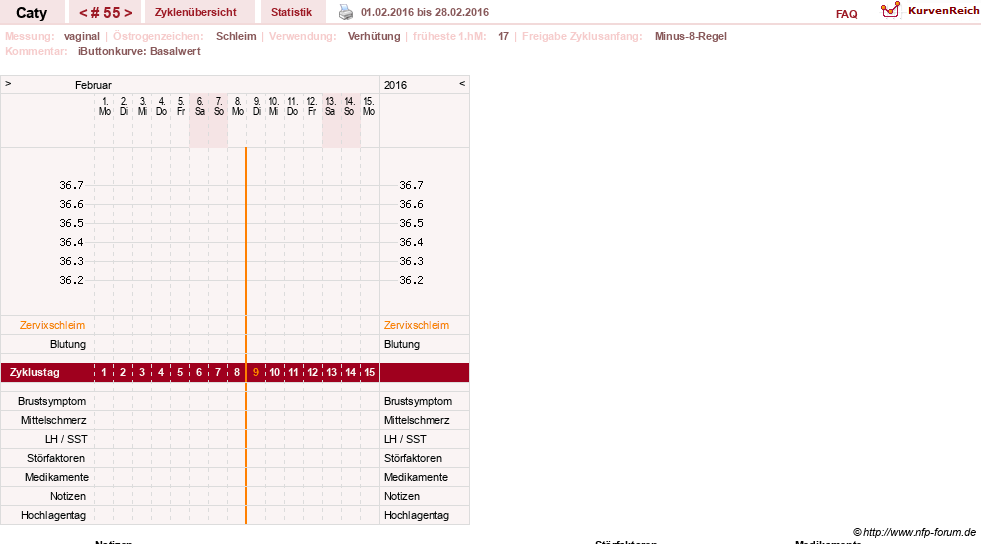The height and width of the screenshot is (544, 981).
Task: Open the FAQ link
Action: 846,14
